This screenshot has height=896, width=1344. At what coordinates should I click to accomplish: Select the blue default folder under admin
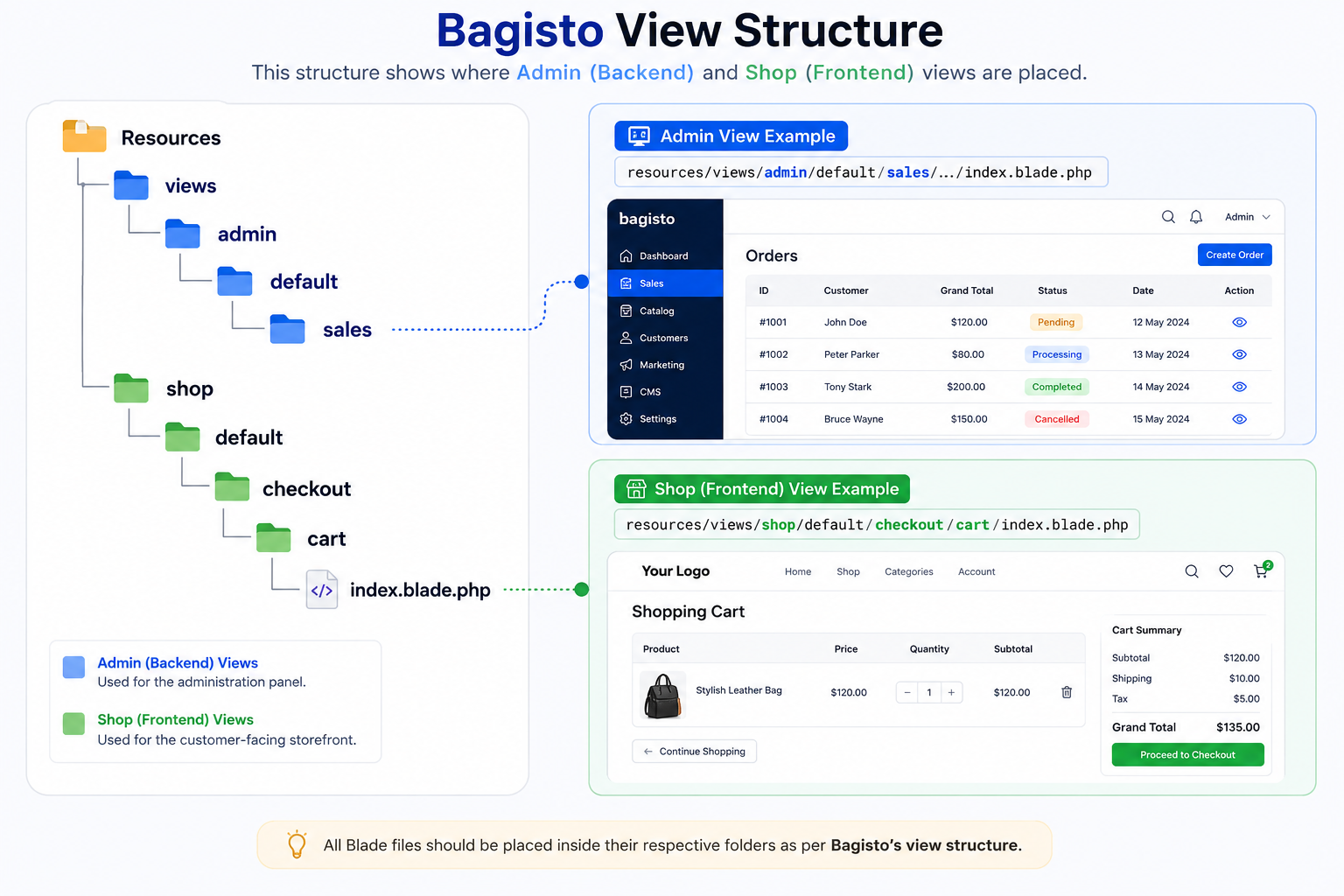click(x=234, y=282)
